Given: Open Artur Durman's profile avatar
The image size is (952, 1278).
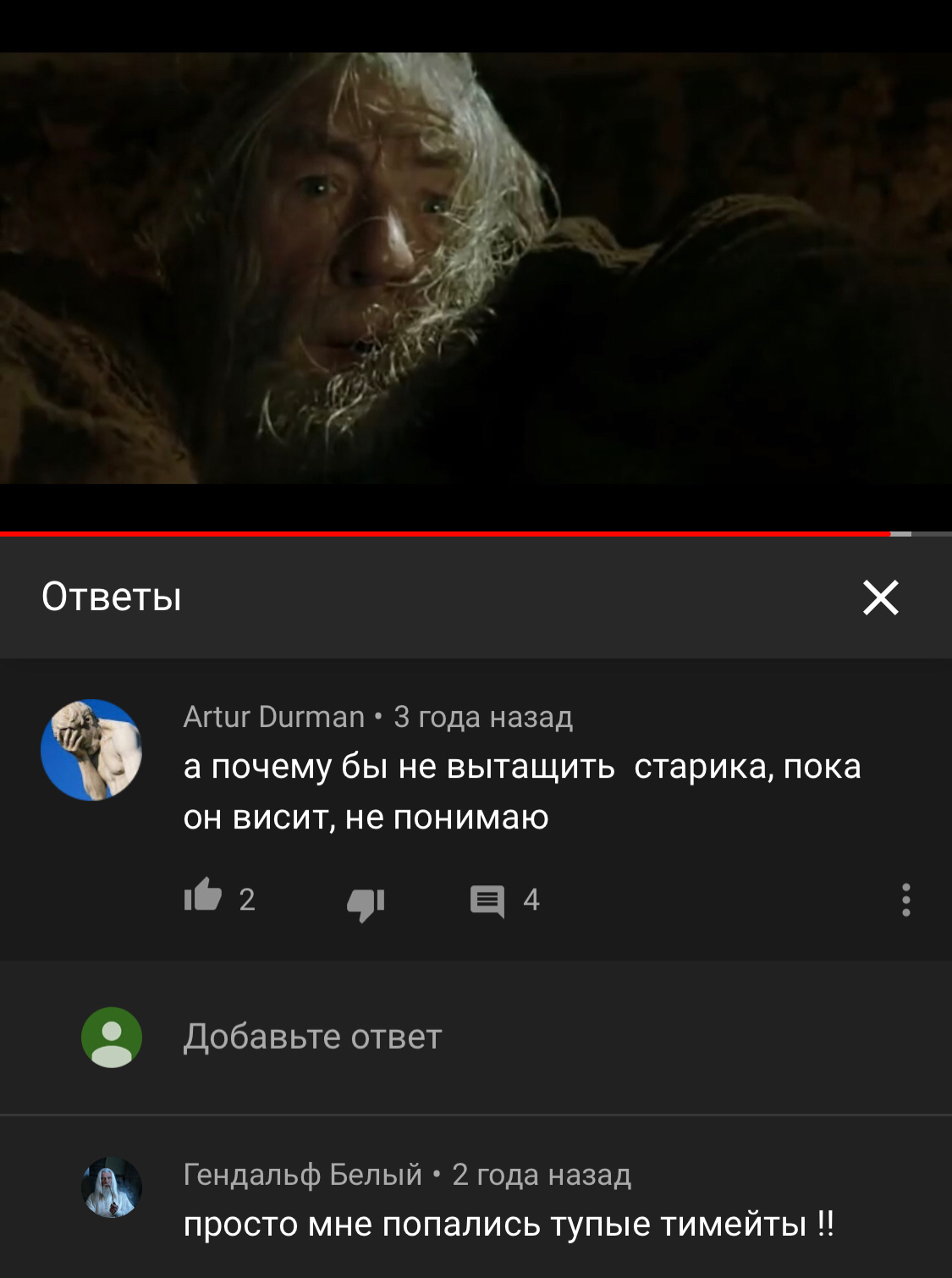Looking at the screenshot, I should (x=91, y=750).
